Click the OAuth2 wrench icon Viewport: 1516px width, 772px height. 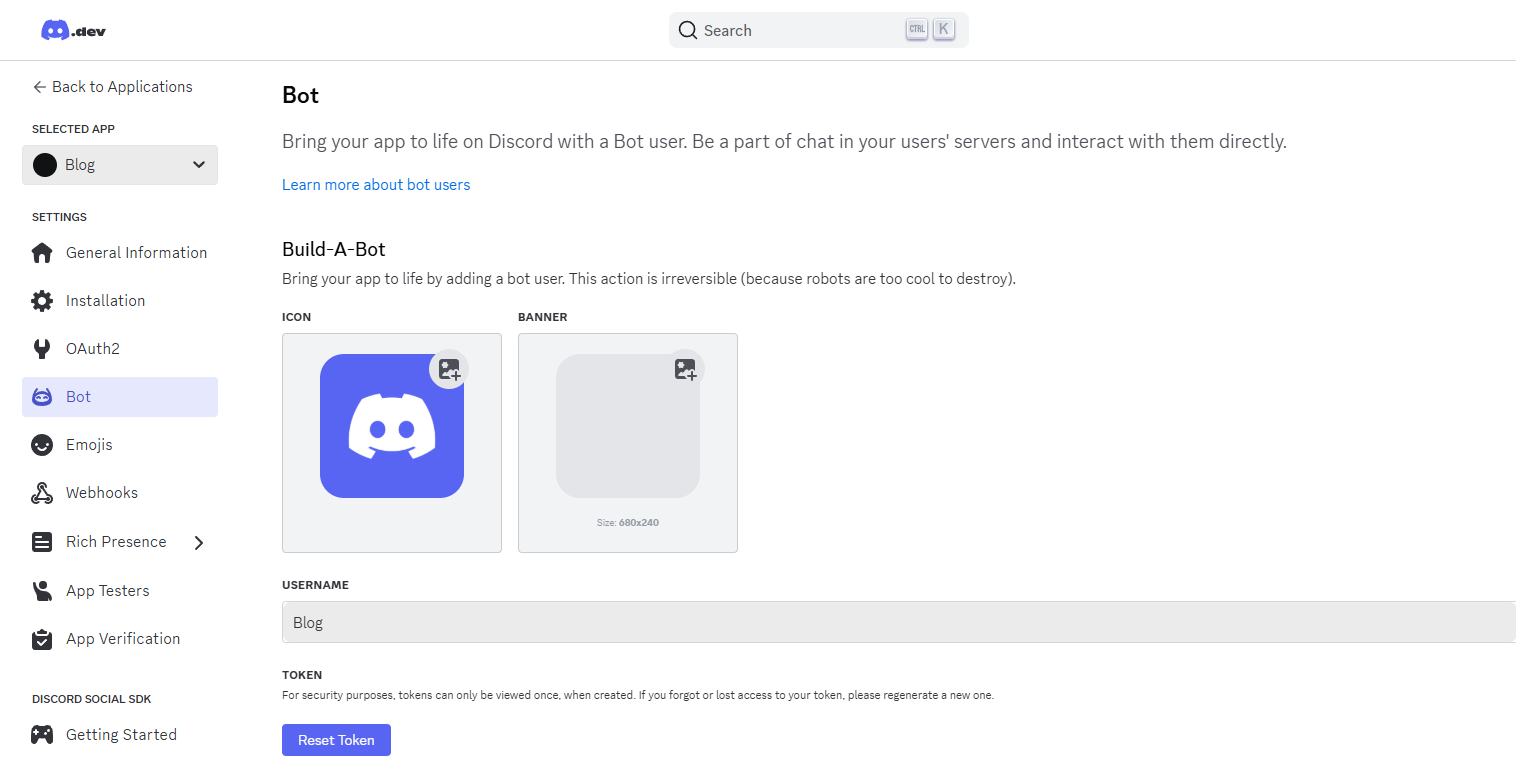coord(42,349)
